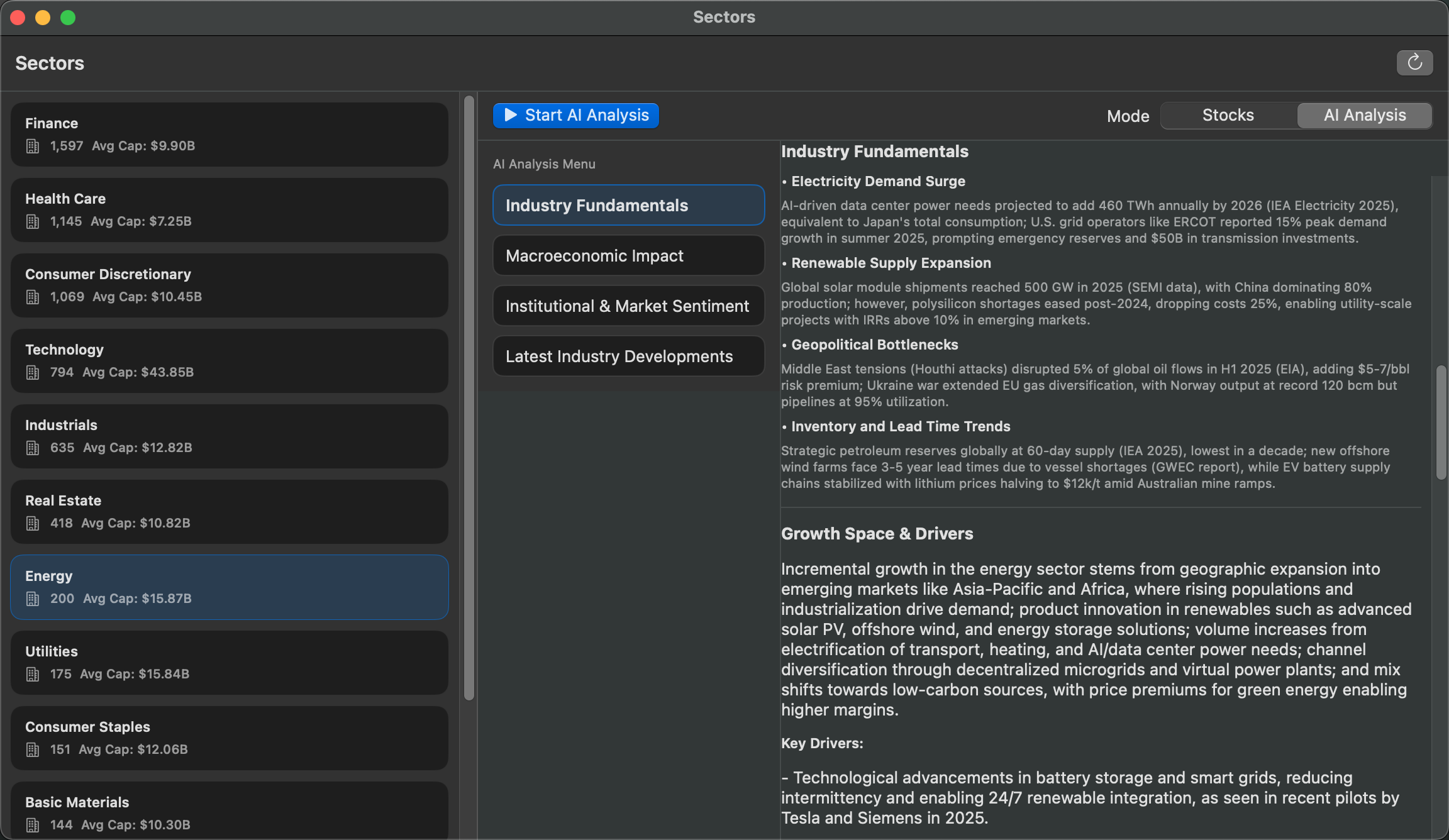Click the analysis content scrollbar thumb

click(x=1441, y=423)
